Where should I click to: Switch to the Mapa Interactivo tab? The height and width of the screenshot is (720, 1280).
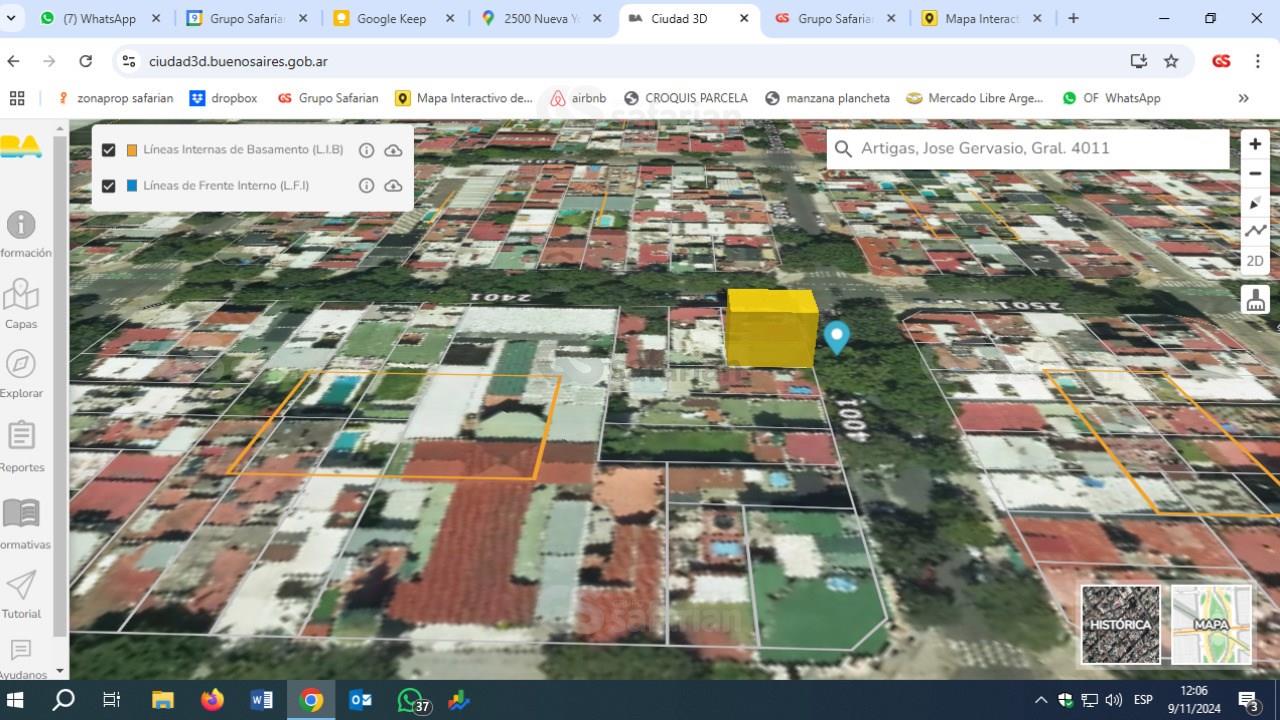click(x=980, y=18)
